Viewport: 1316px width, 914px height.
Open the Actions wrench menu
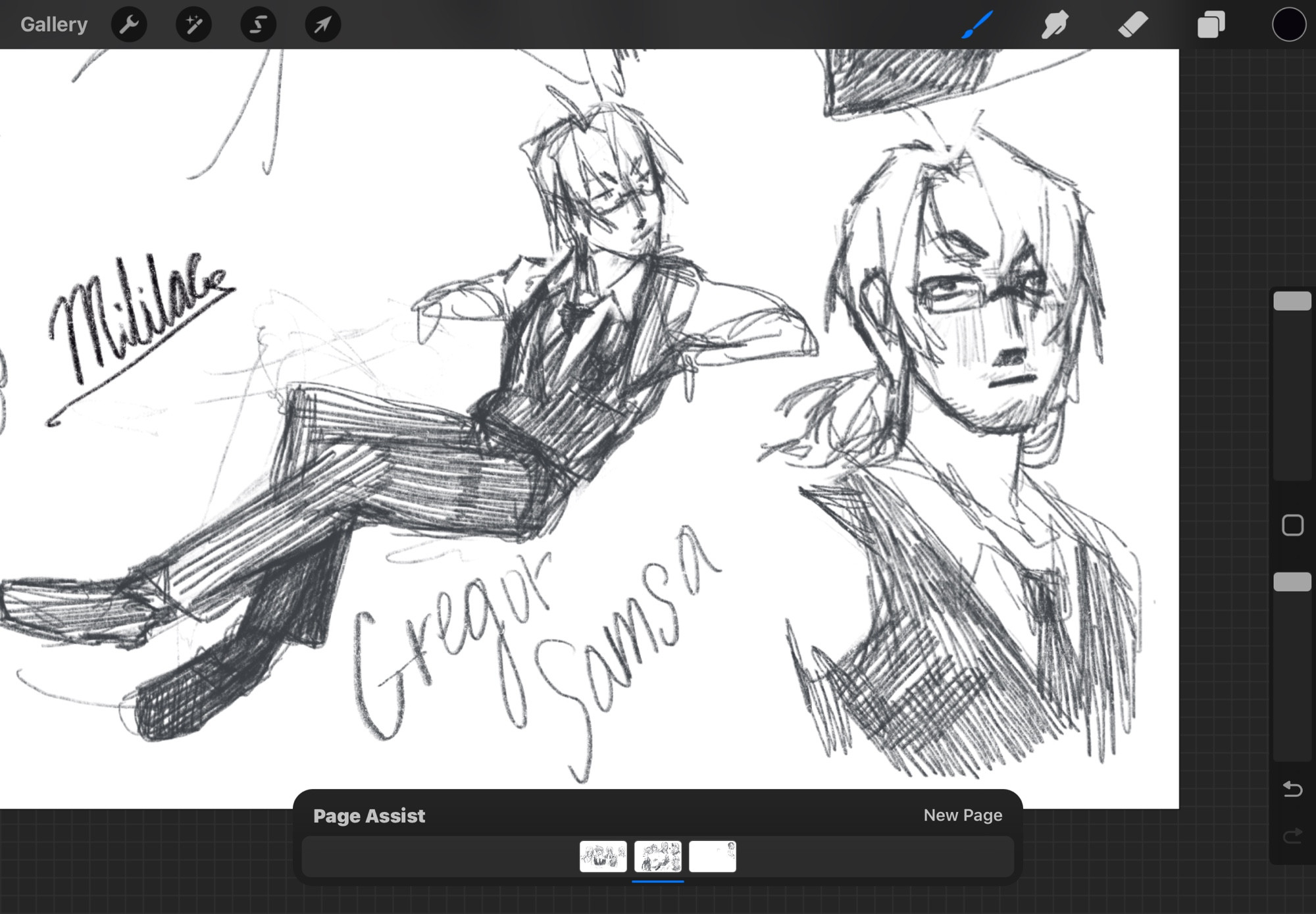tap(129, 25)
